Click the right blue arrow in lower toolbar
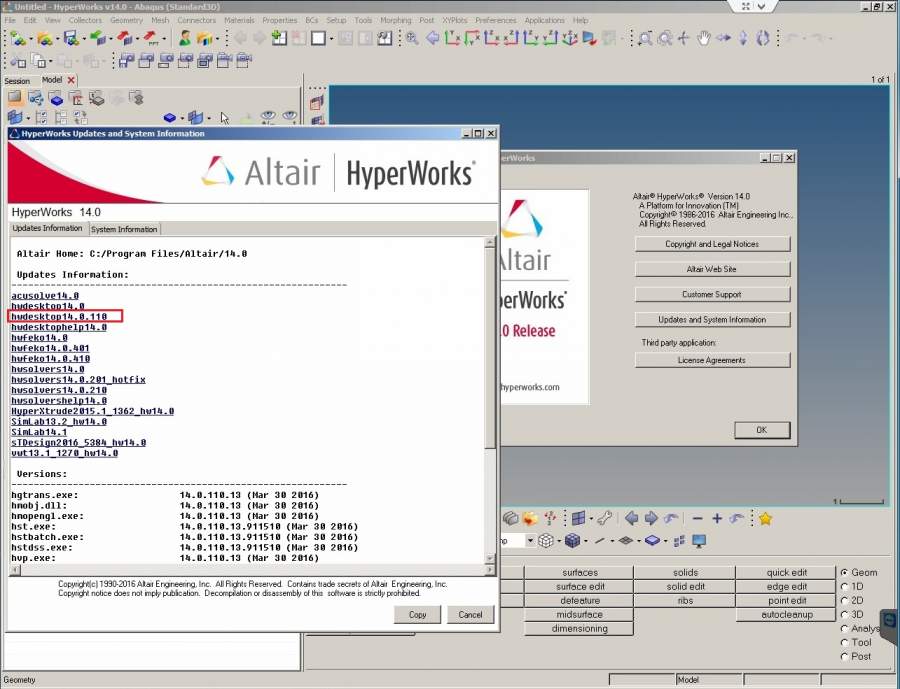Image resolution: width=900 pixels, height=689 pixels. click(x=651, y=518)
